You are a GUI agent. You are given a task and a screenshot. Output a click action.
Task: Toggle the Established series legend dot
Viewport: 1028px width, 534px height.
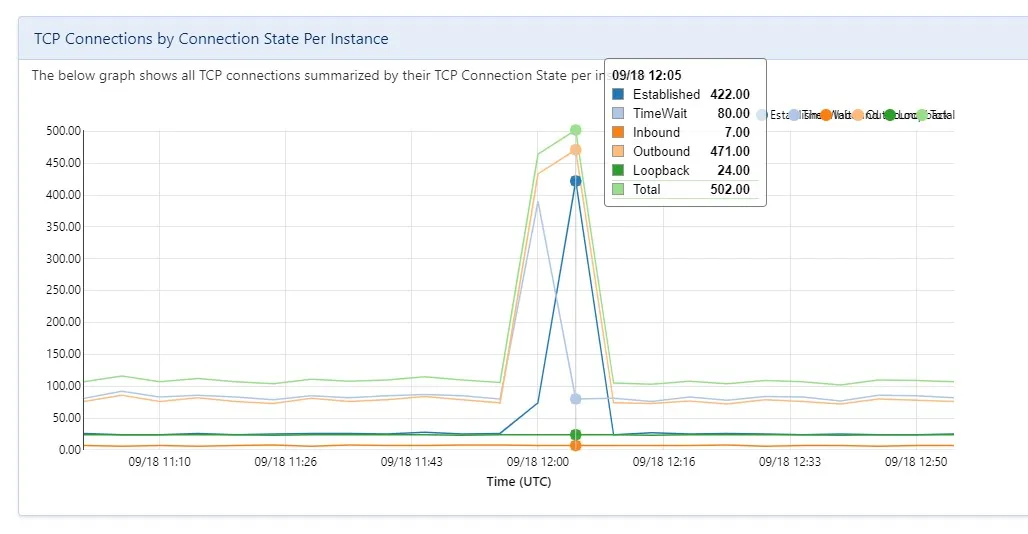(x=761, y=115)
